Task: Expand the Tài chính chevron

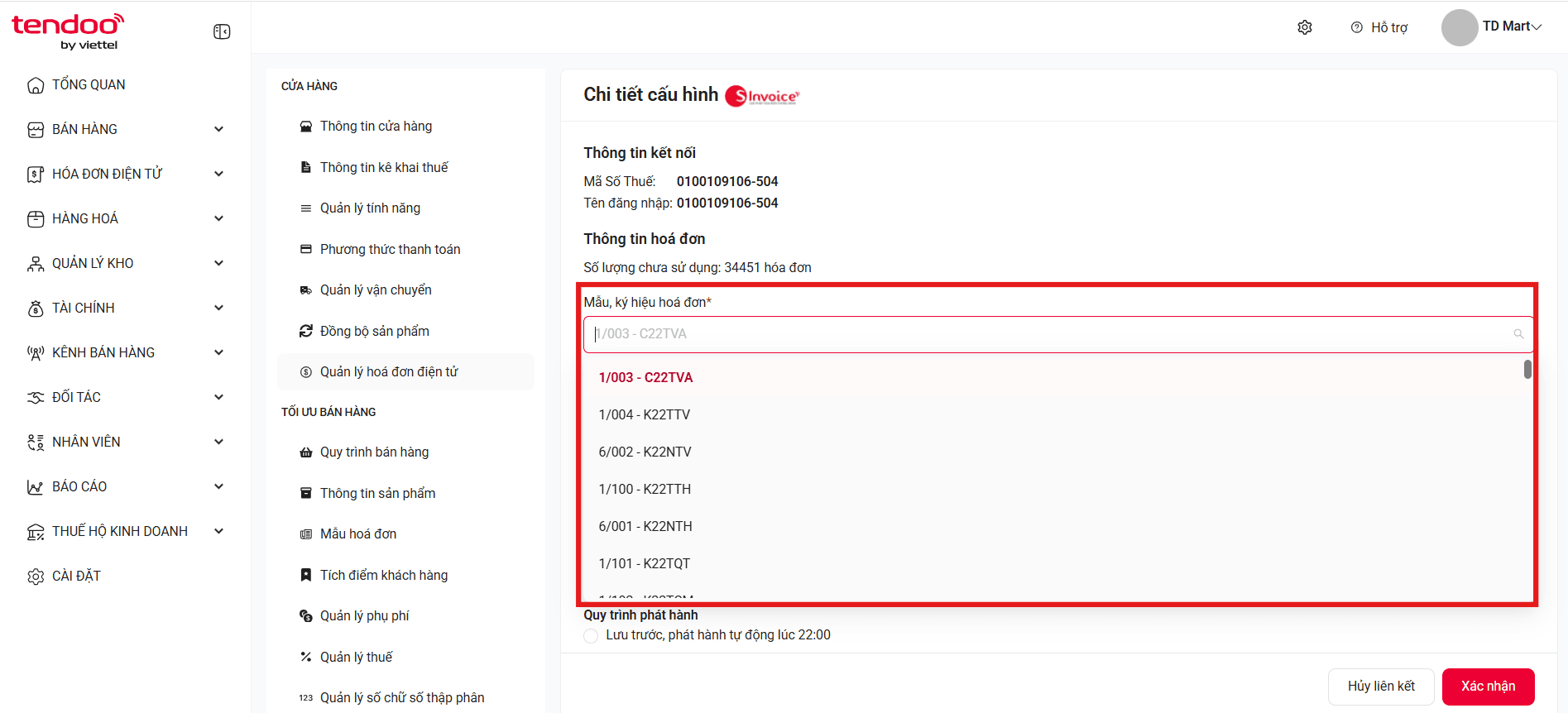Action: tap(219, 308)
